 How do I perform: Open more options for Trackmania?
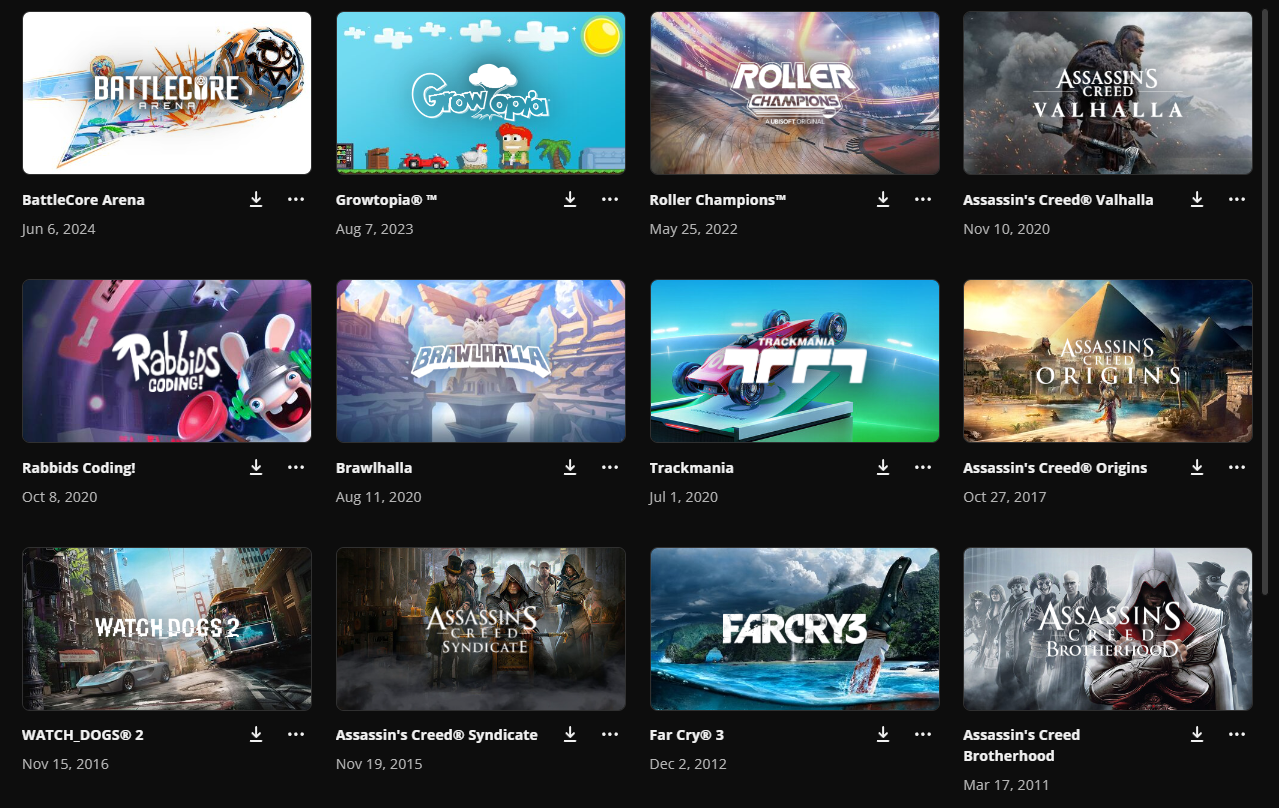coord(923,467)
